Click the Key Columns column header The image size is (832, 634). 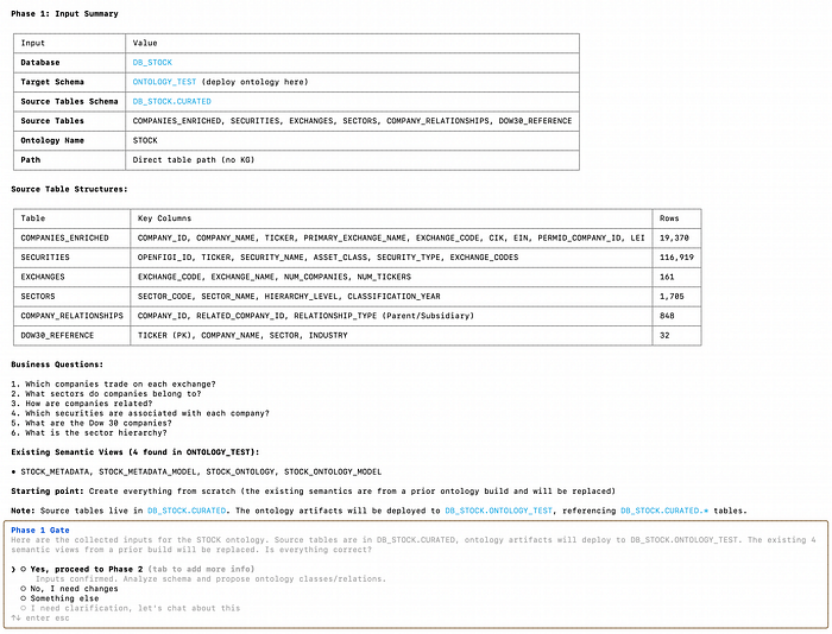(x=164, y=218)
